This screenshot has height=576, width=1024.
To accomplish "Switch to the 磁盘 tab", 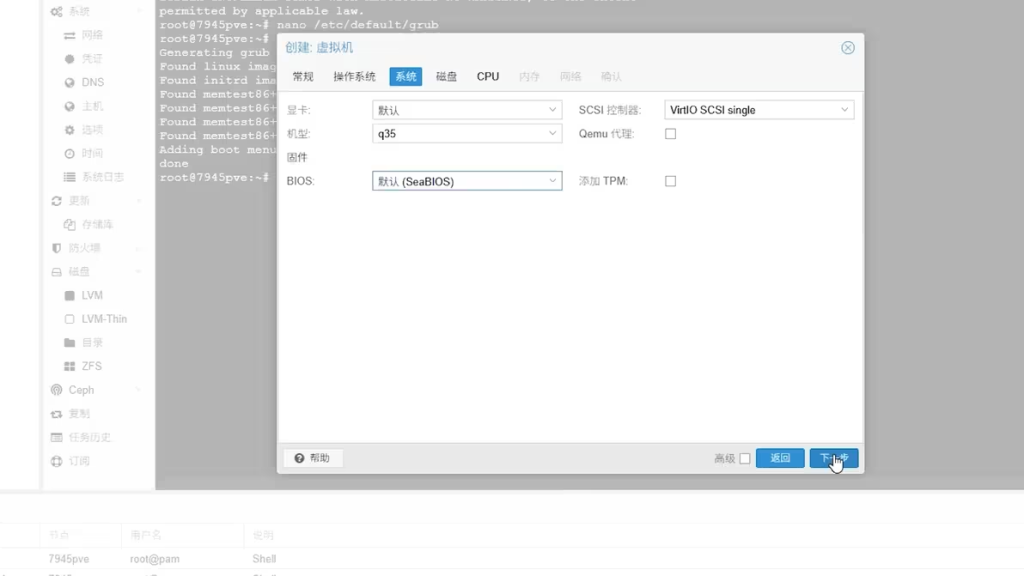I will point(446,77).
